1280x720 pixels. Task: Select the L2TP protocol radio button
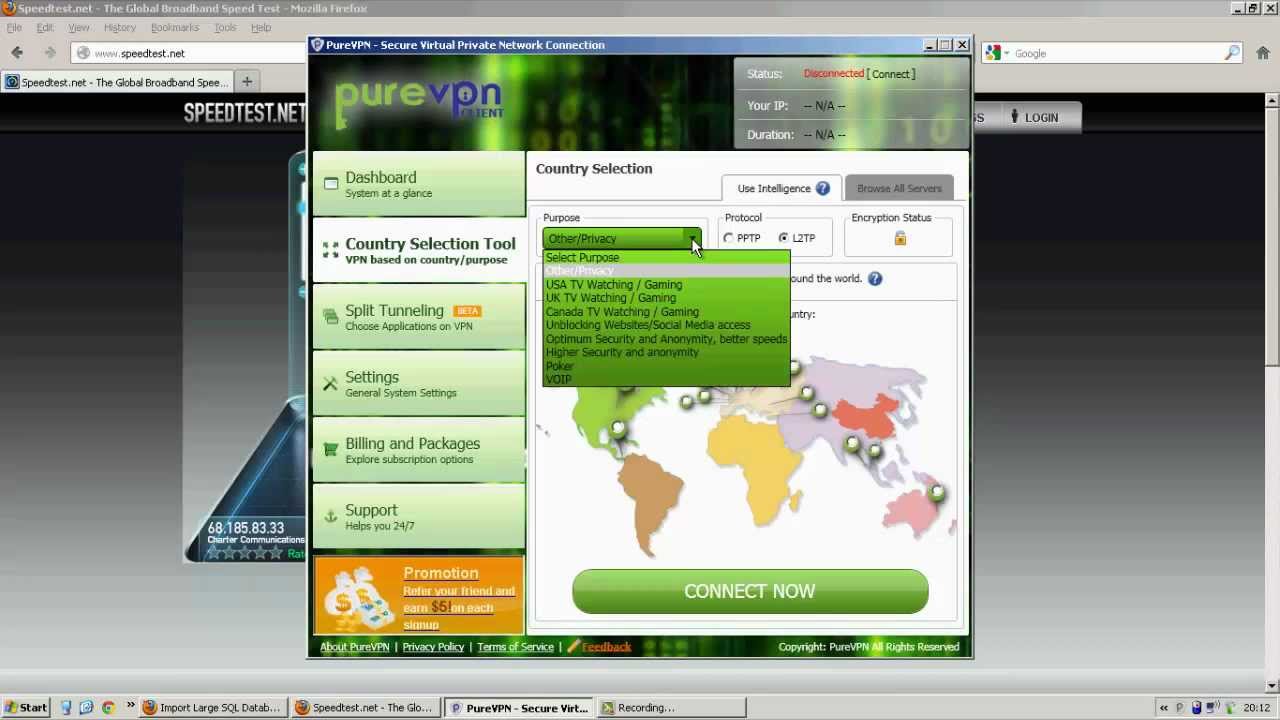coord(783,238)
